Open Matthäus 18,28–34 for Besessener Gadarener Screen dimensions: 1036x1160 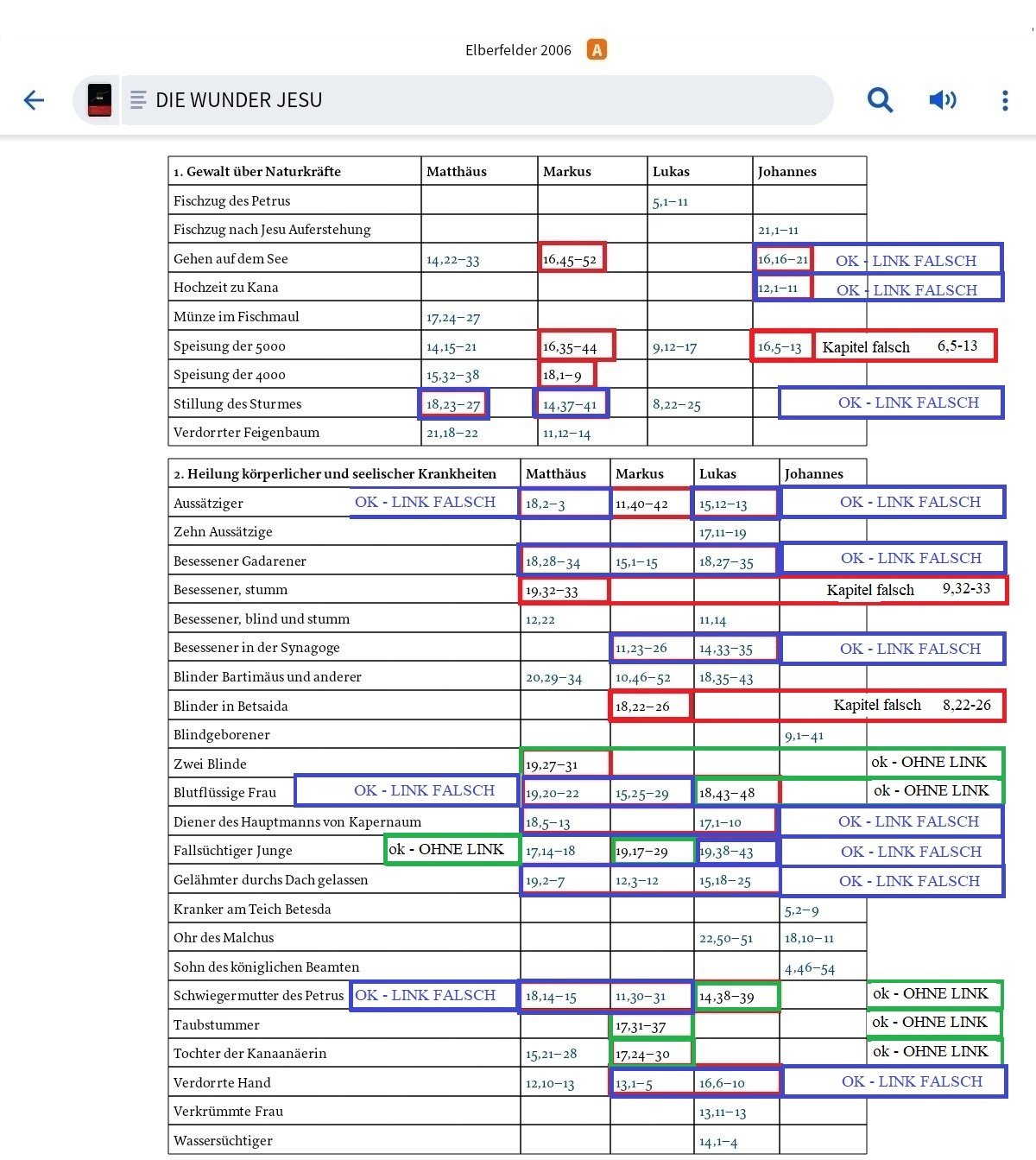click(x=553, y=562)
